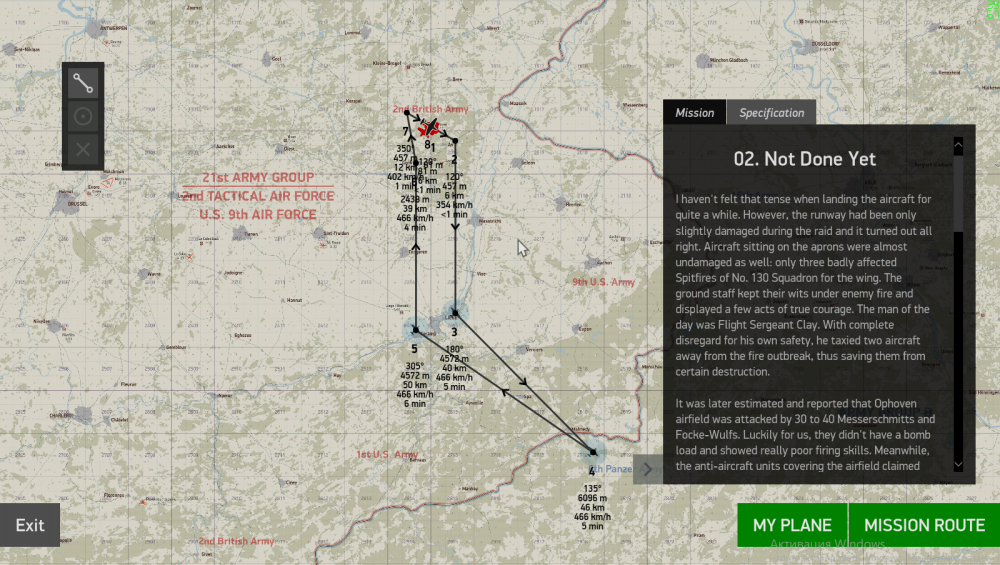Click the Exit button
Screen dimensions: 1000x565
click(x=30, y=525)
